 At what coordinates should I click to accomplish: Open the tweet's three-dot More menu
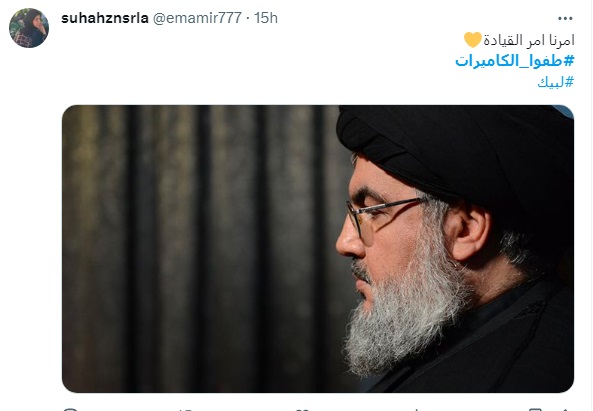click(x=565, y=18)
